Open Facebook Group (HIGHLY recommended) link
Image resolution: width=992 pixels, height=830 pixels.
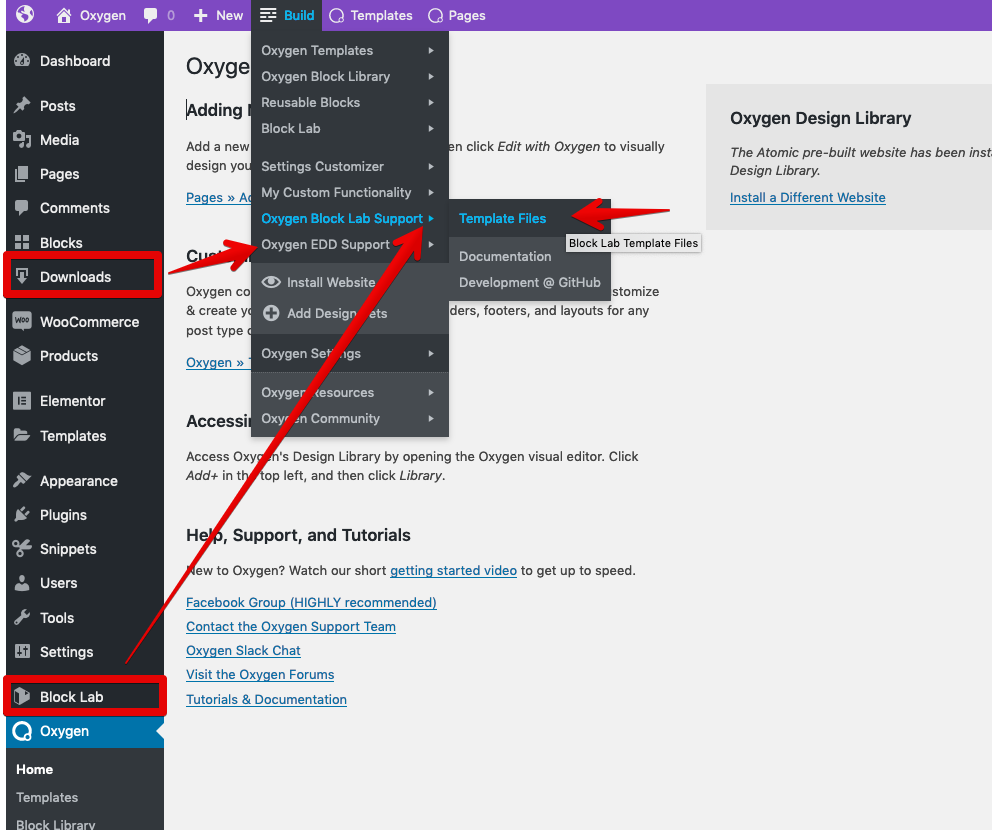[311, 602]
